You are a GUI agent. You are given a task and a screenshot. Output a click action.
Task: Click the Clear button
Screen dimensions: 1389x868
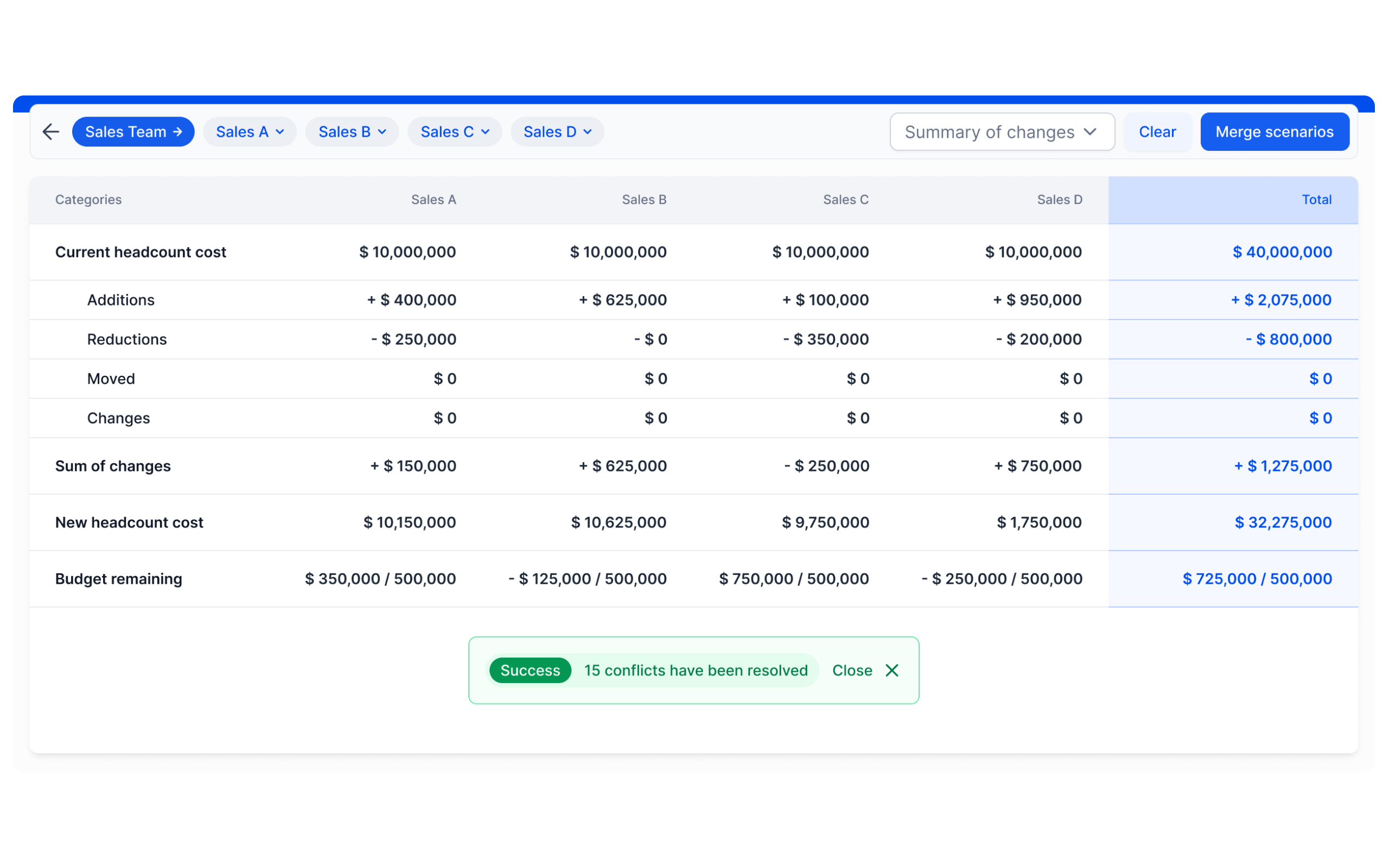coord(1156,131)
